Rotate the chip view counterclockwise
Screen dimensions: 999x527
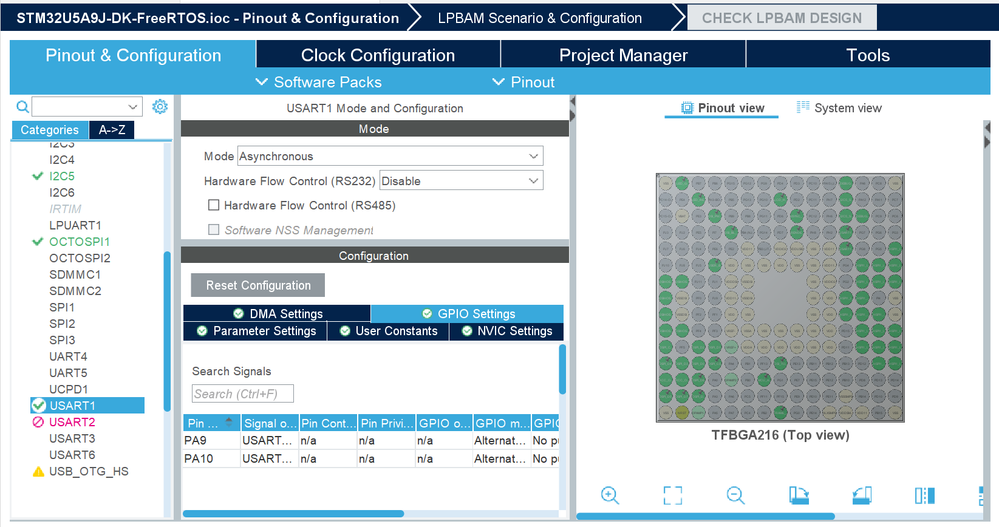861,495
